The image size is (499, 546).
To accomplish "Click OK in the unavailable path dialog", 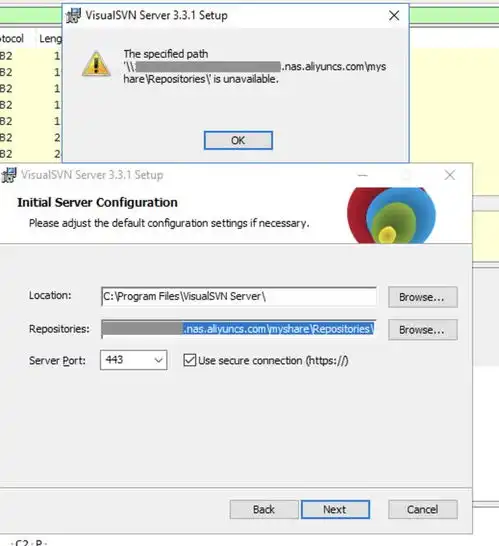I will point(238,140).
